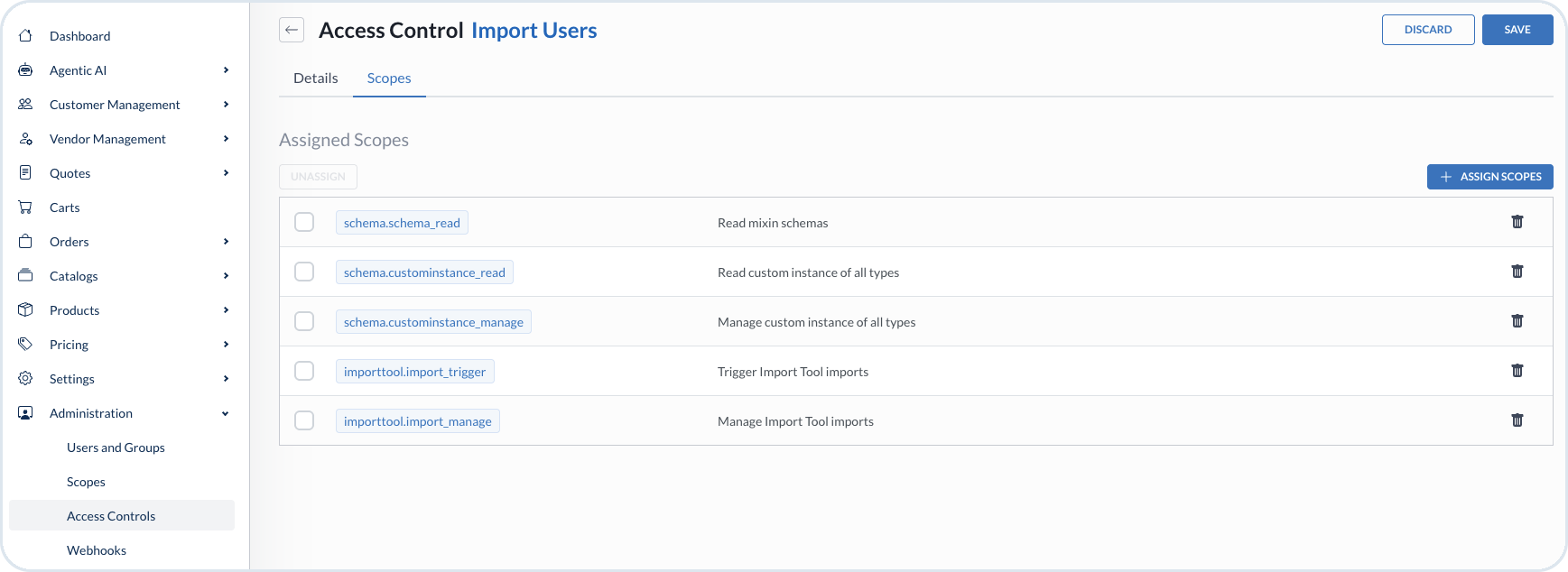1568x572 pixels.
Task: Switch to the Details tab
Action: point(316,78)
